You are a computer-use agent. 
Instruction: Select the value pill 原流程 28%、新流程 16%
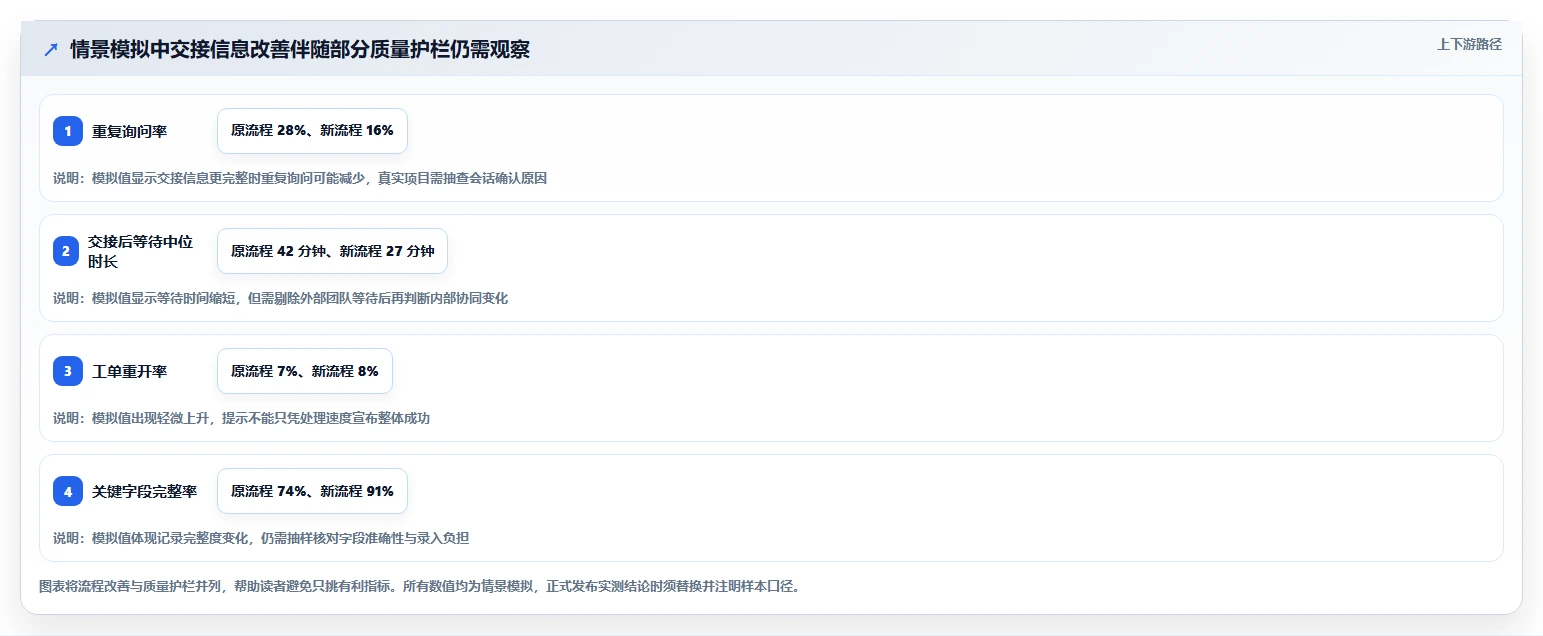(x=312, y=131)
